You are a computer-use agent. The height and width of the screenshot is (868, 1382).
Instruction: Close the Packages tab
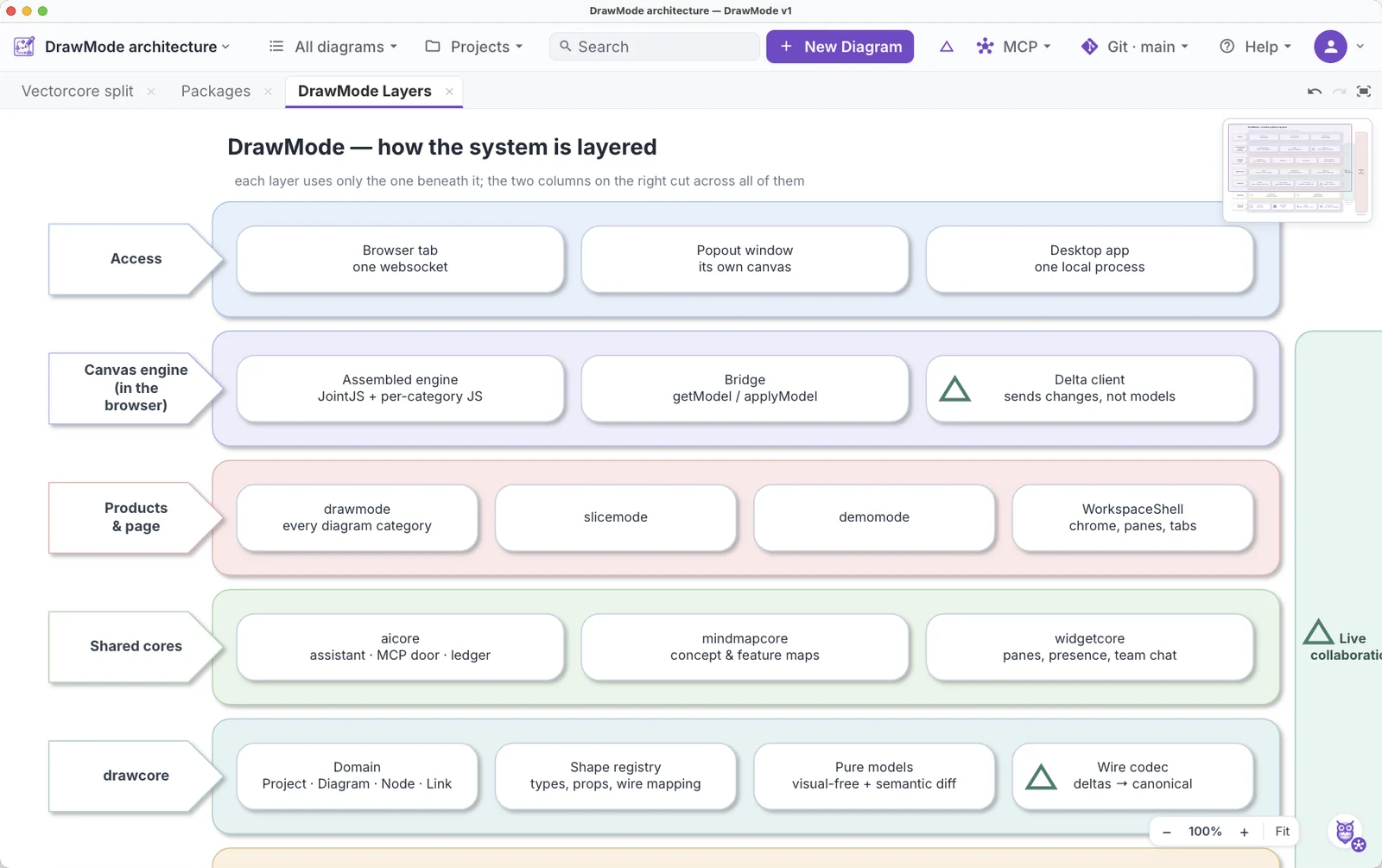[268, 92]
